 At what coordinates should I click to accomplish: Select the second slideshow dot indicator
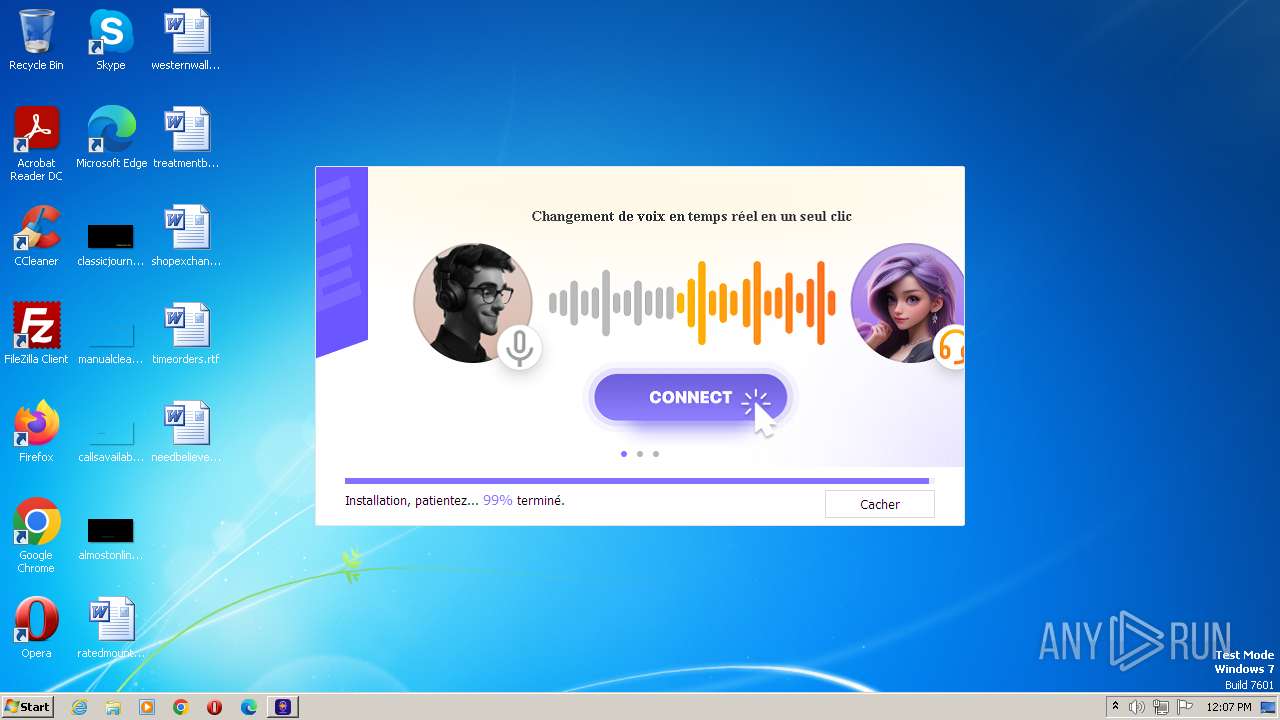click(640, 454)
